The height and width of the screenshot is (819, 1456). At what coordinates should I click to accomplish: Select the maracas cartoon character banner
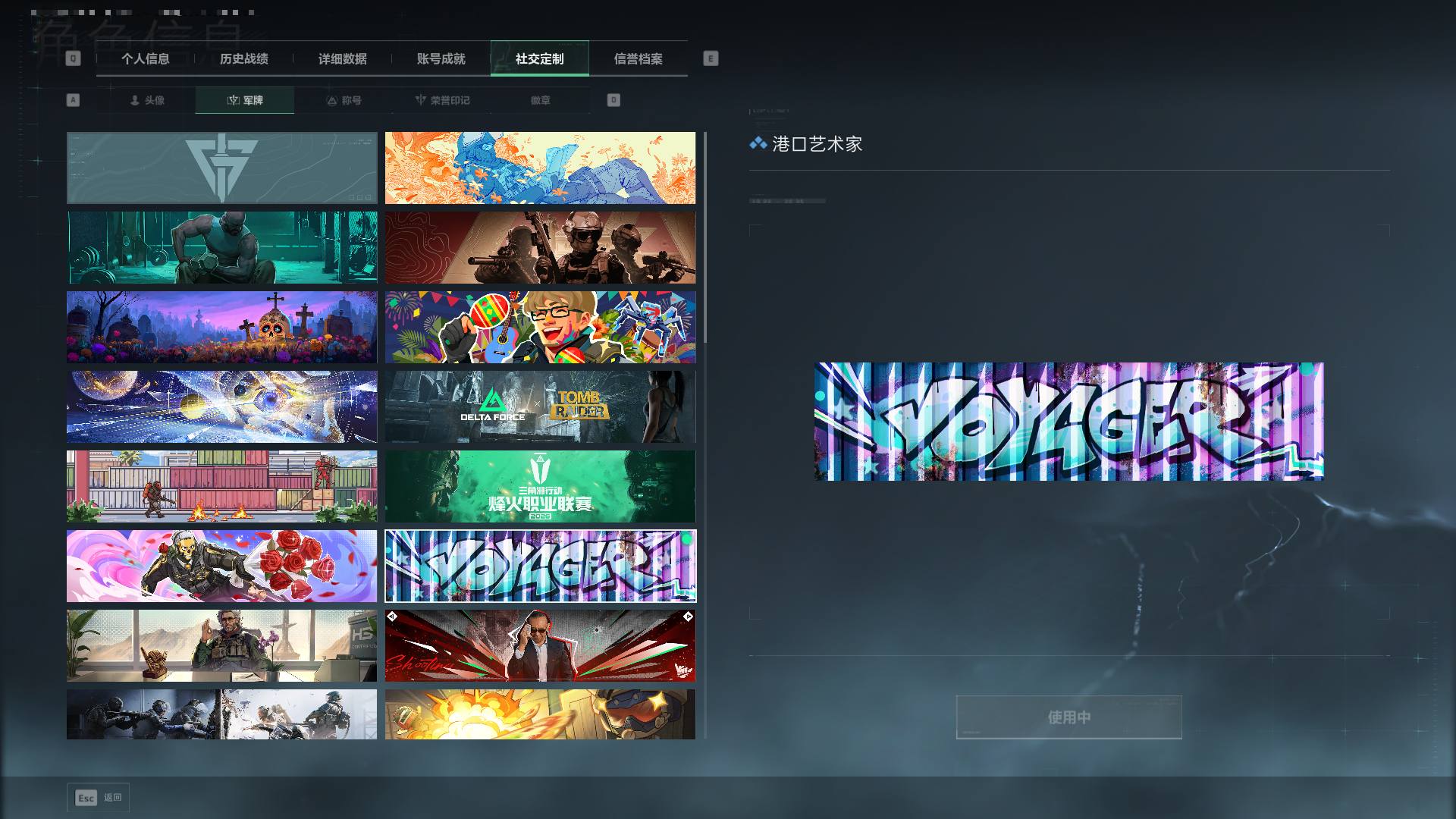540,327
